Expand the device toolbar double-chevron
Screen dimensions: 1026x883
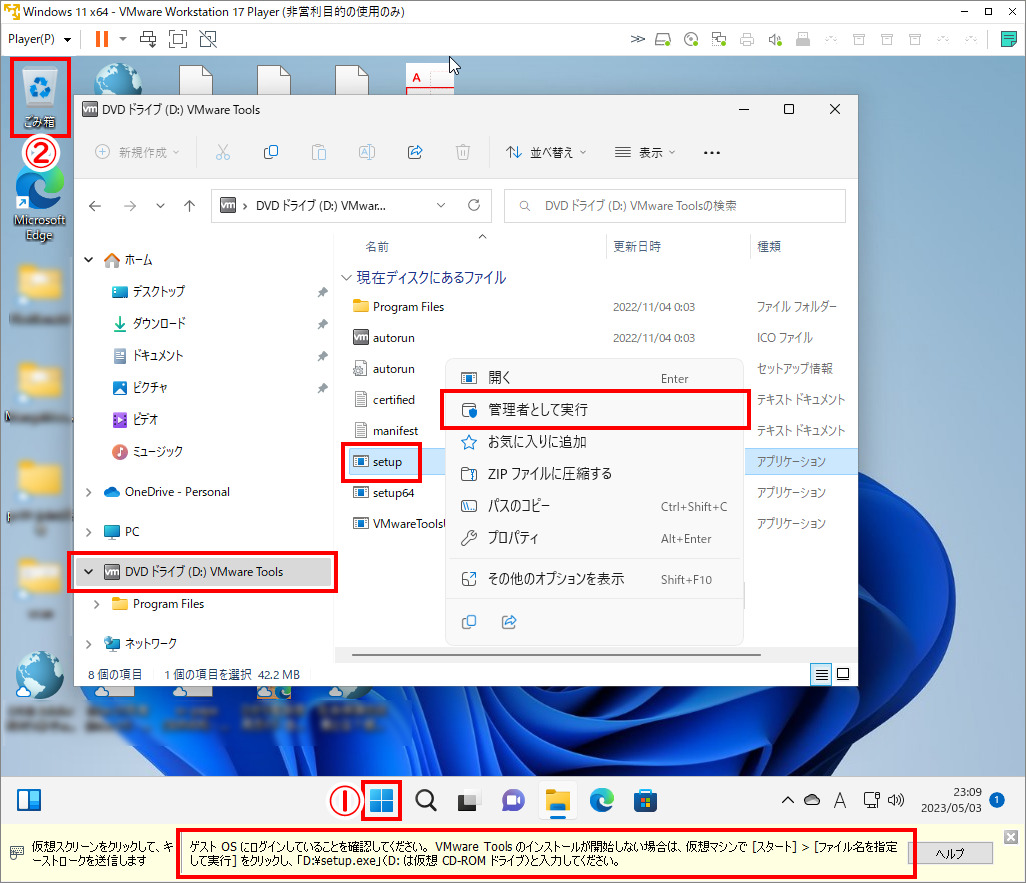point(637,39)
